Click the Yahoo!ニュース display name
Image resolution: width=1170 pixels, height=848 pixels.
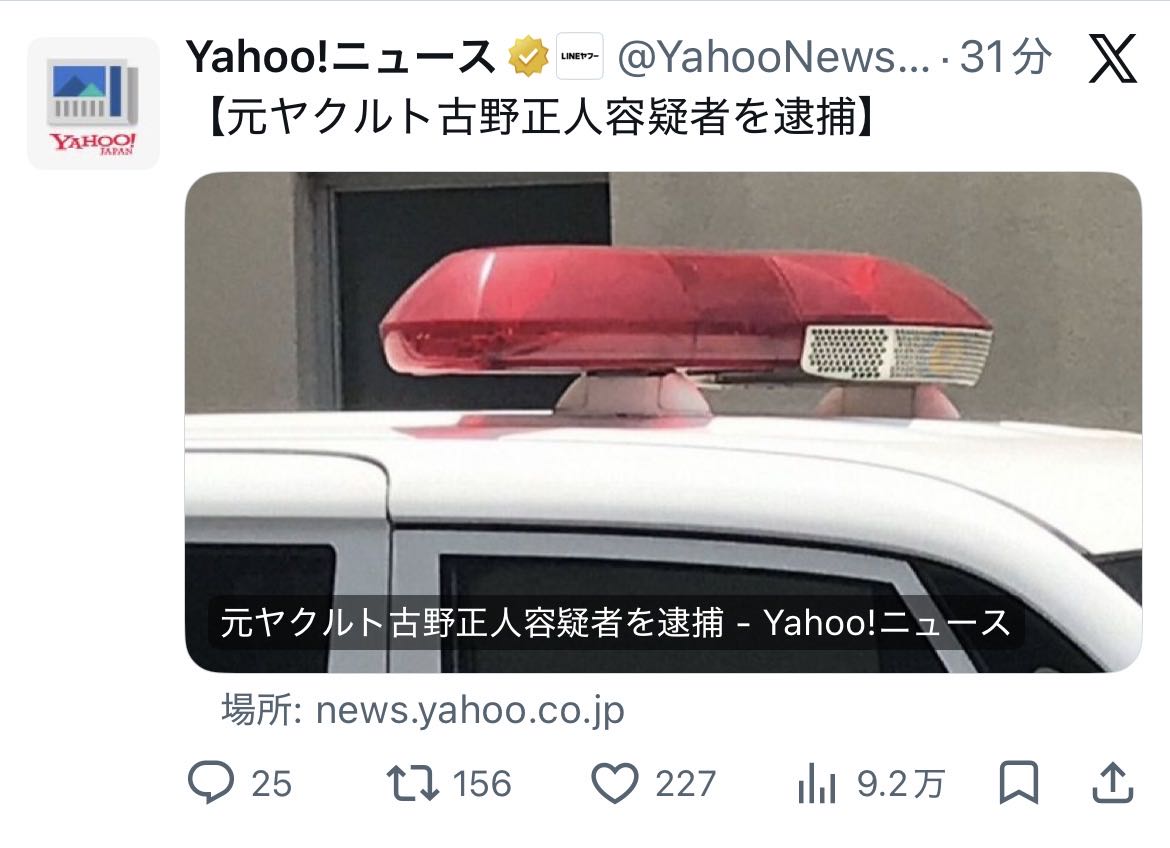pos(340,57)
